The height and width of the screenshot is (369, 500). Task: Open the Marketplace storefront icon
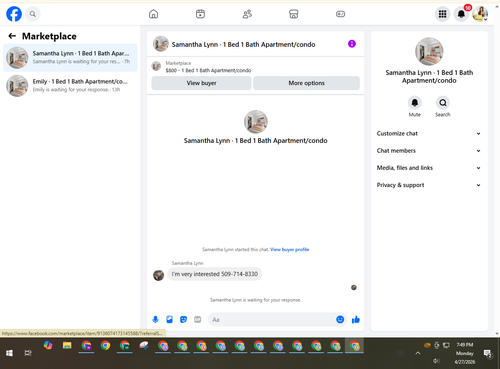(294, 14)
